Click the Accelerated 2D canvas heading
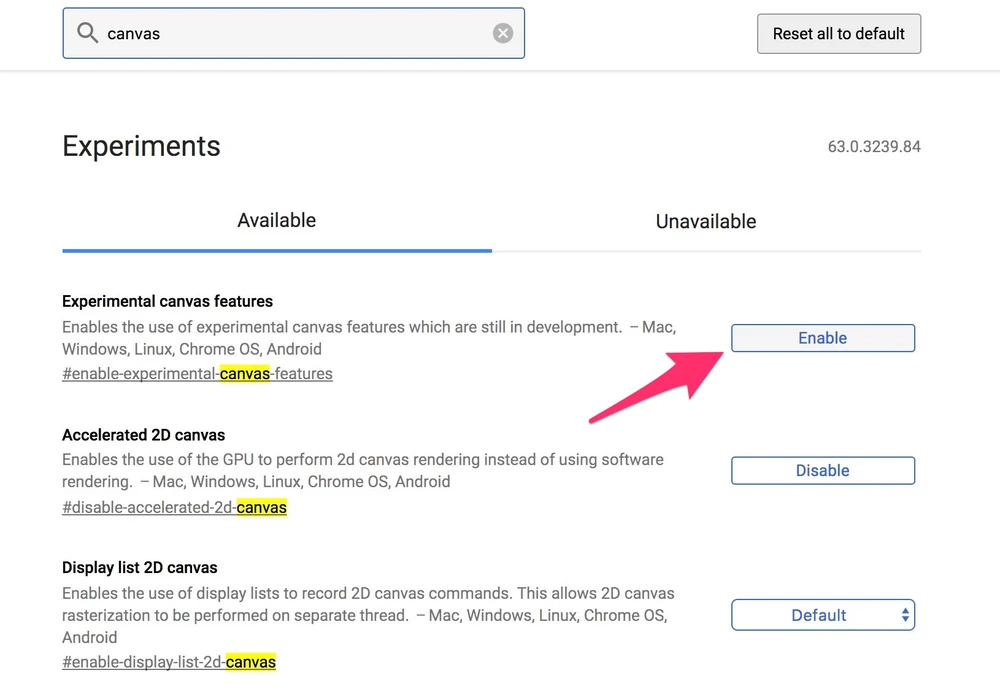The height and width of the screenshot is (697, 1000). tap(143, 435)
